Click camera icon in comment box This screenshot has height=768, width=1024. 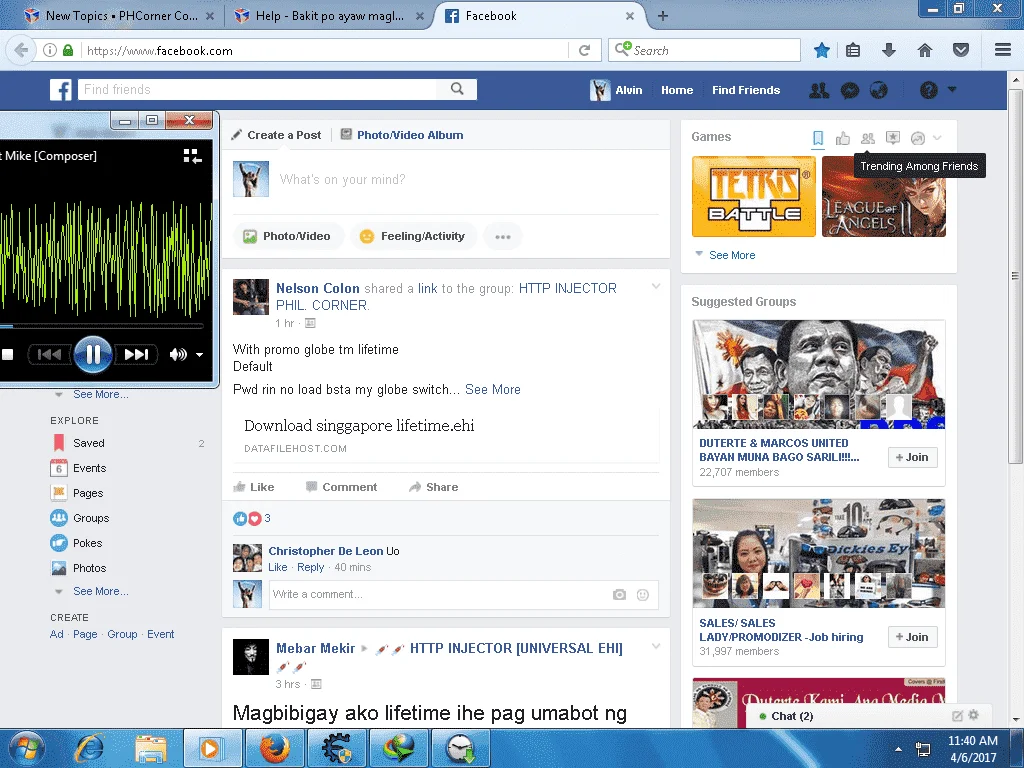619,594
